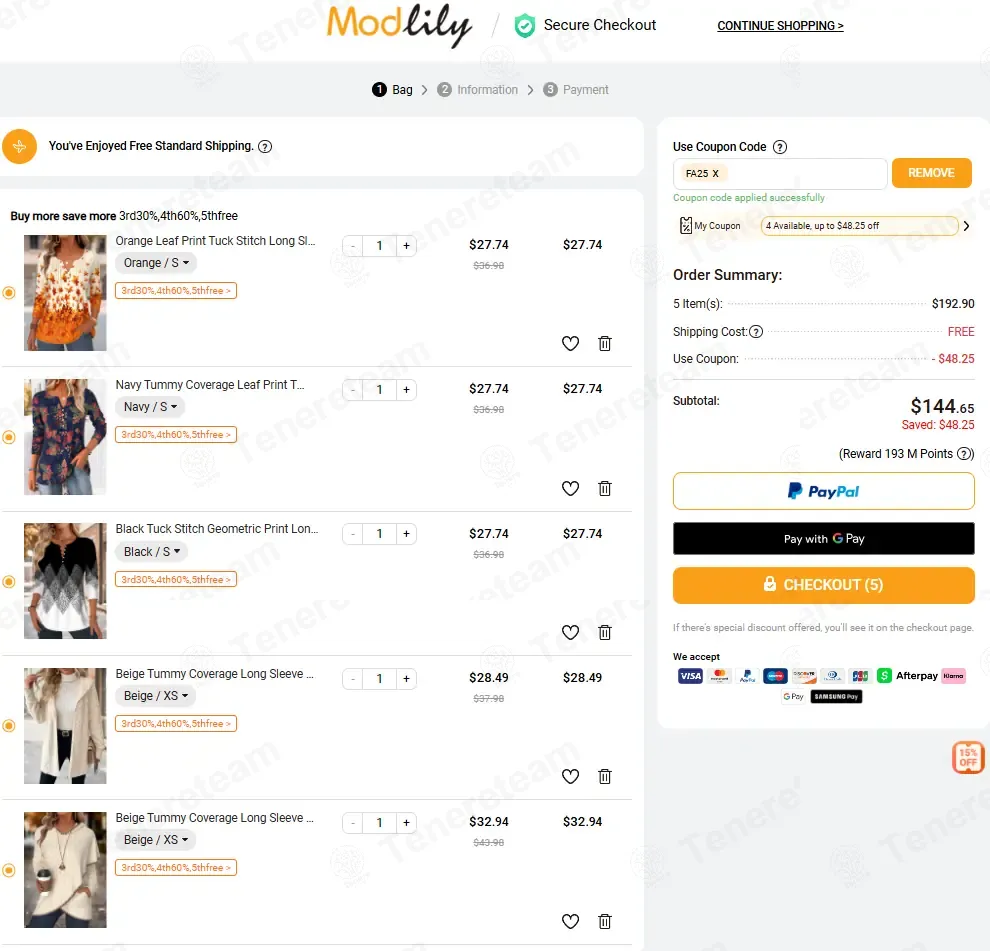Open Black Tuck Stitch product thumbnail

click(x=65, y=581)
